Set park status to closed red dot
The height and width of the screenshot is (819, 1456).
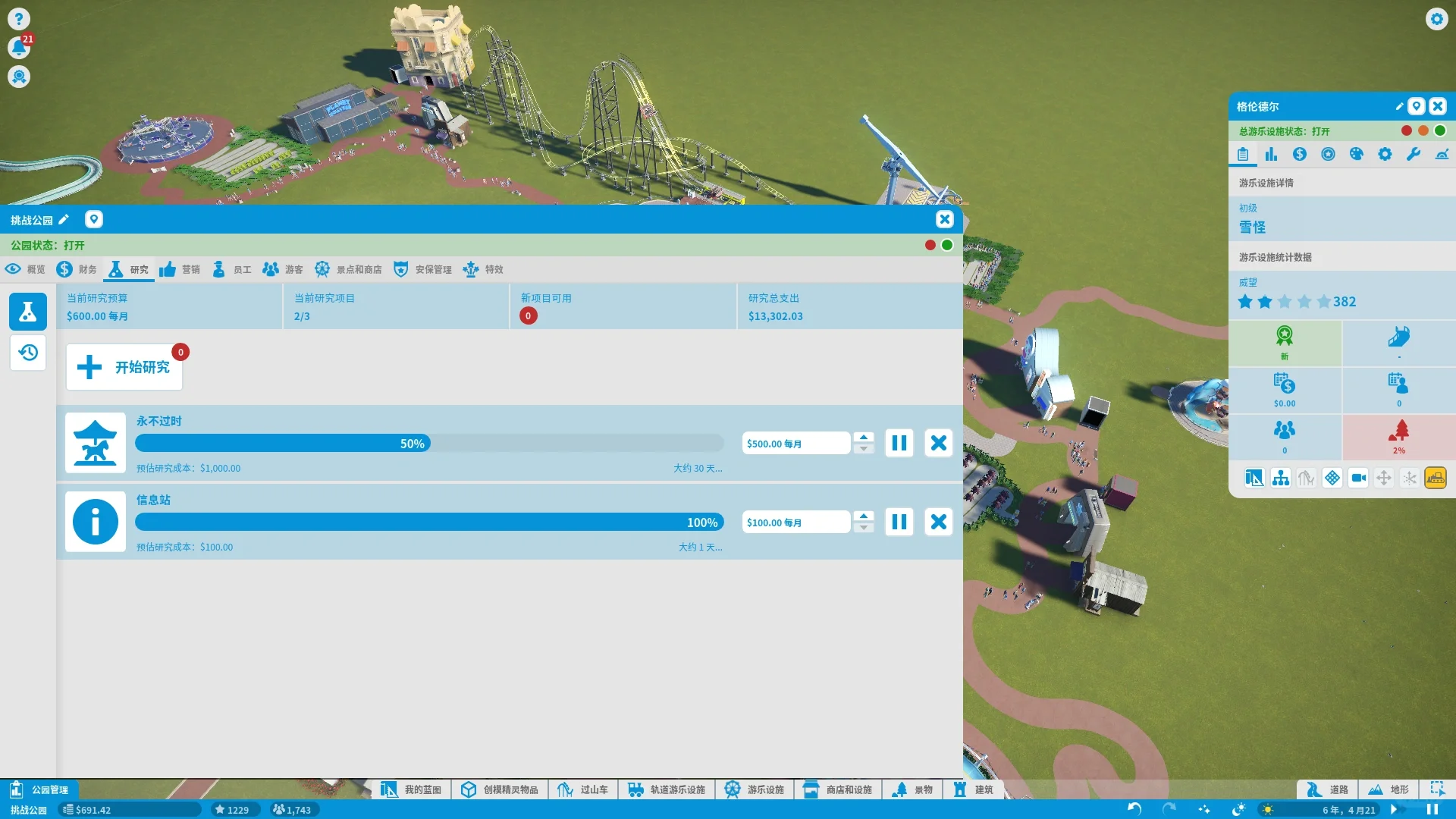pos(930,245)
